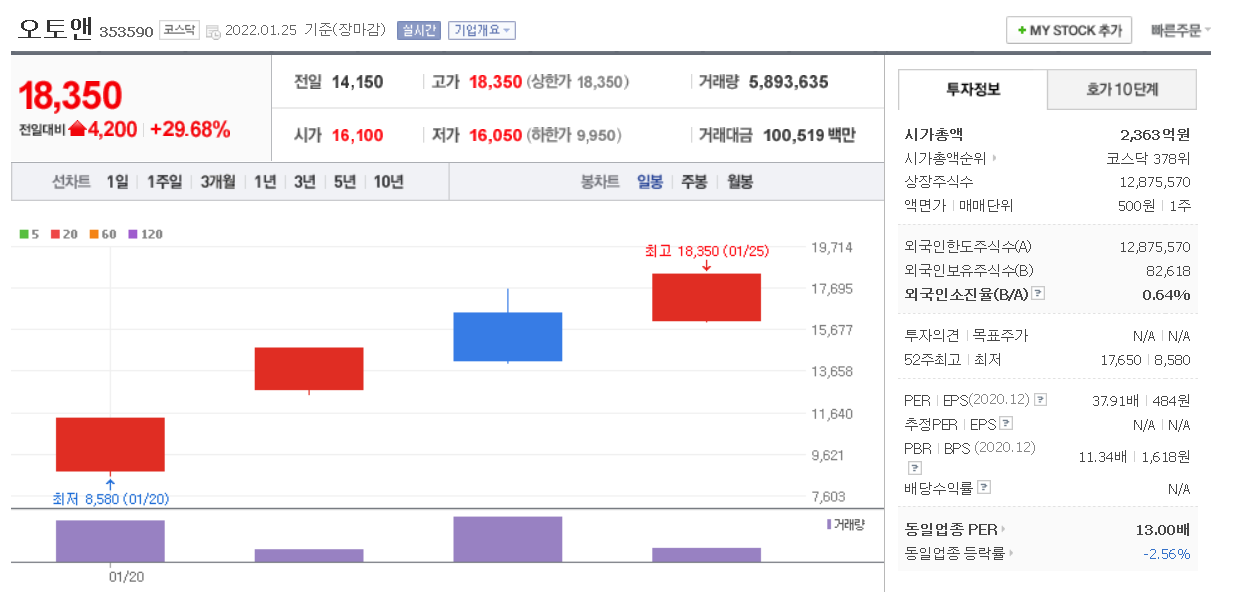Open help icon next to 추정PER EPS
Viewport: 1233px width, 592px height.
pyautogui.click(x=1005, y=423)
